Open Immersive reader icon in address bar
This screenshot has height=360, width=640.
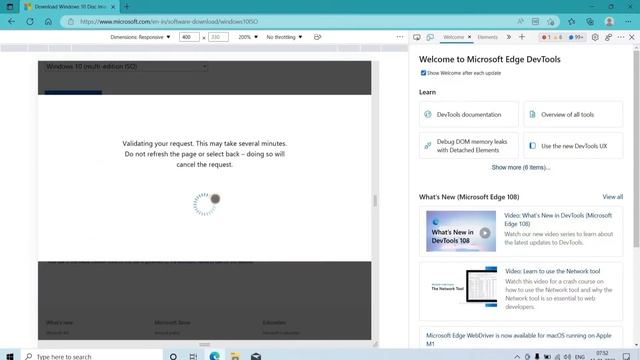coord(536,21)
